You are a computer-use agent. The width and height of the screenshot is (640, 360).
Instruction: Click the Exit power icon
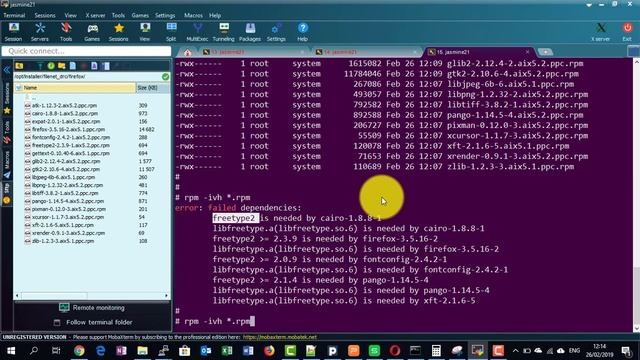point(627,32)
